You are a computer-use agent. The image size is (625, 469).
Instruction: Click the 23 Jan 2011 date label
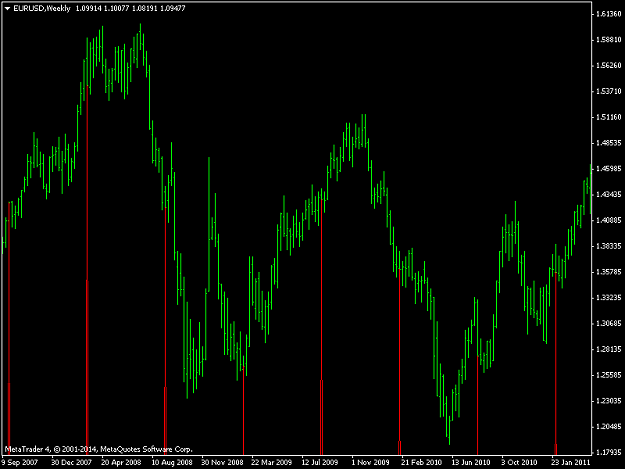570,462
